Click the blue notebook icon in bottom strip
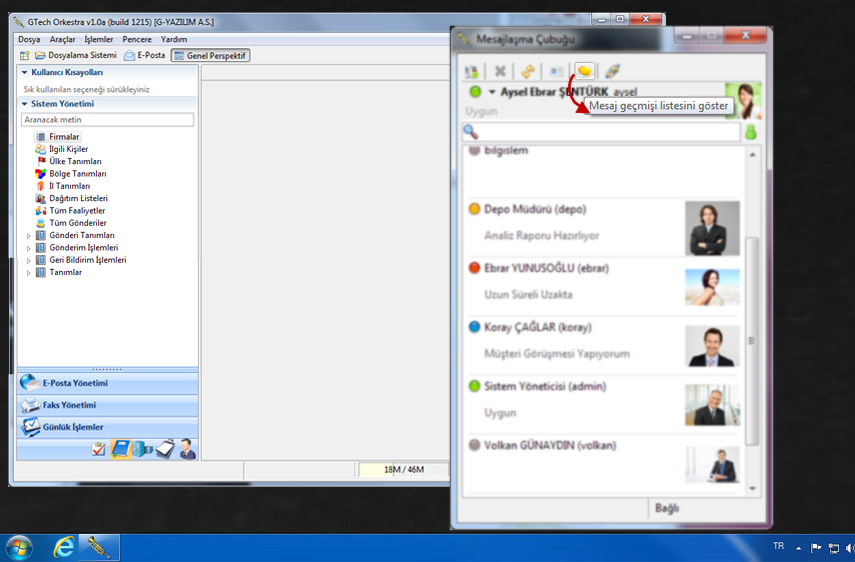The image size is (855, 562). point(120,449)
